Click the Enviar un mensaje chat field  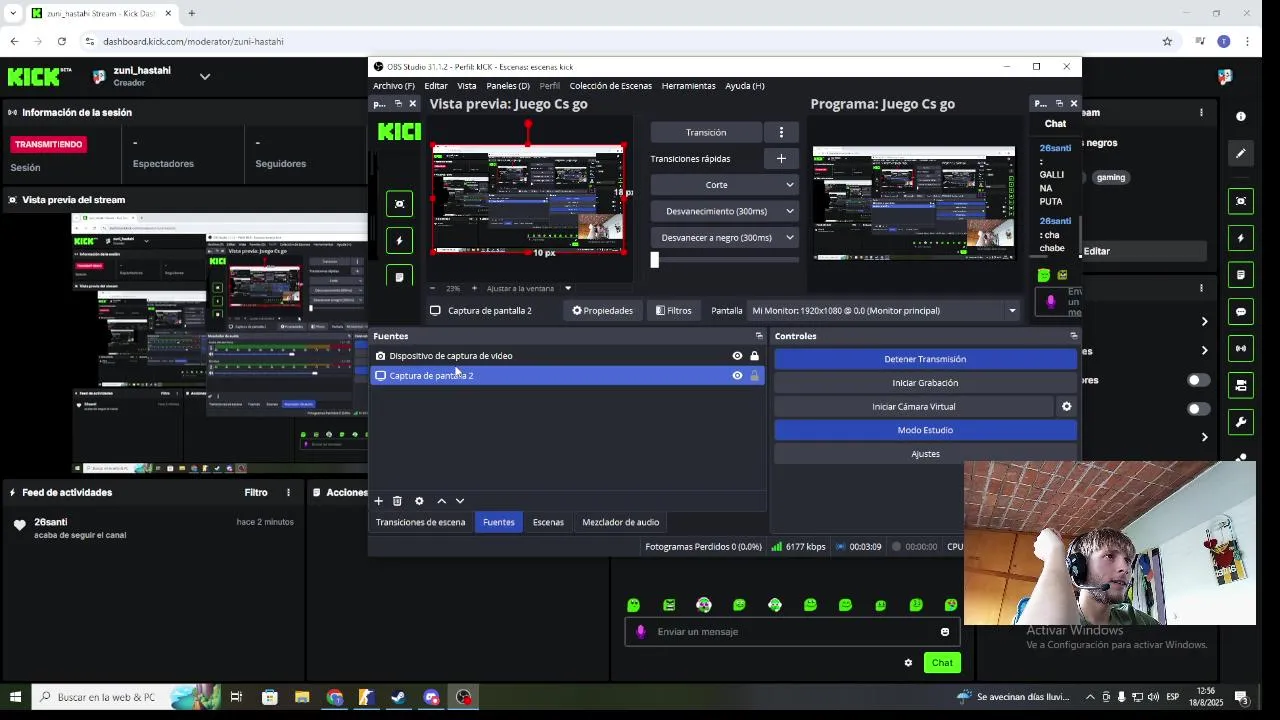coord(792,632)
